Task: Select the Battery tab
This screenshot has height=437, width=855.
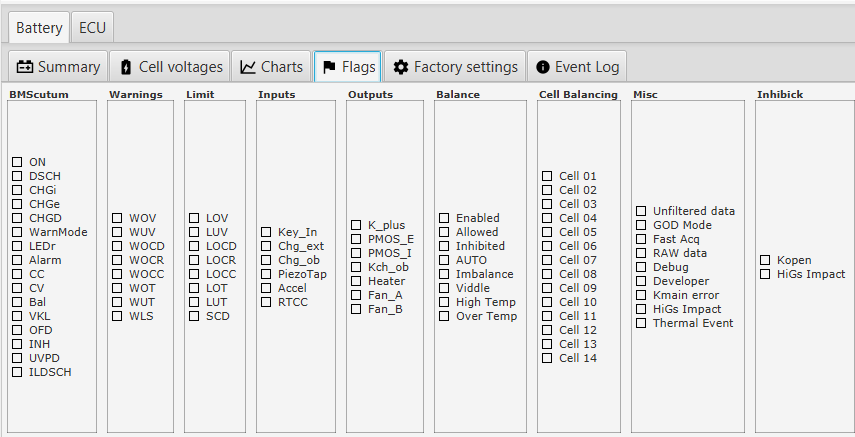Action: (x=39, y=28)
